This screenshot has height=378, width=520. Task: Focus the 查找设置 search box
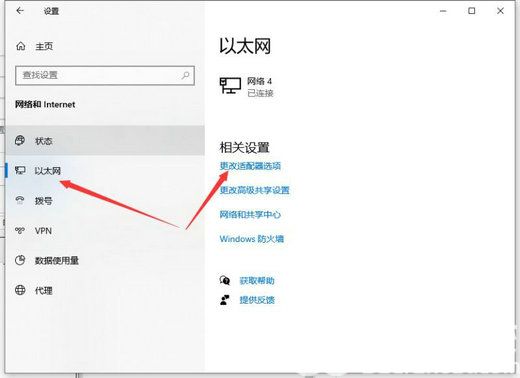105,75
